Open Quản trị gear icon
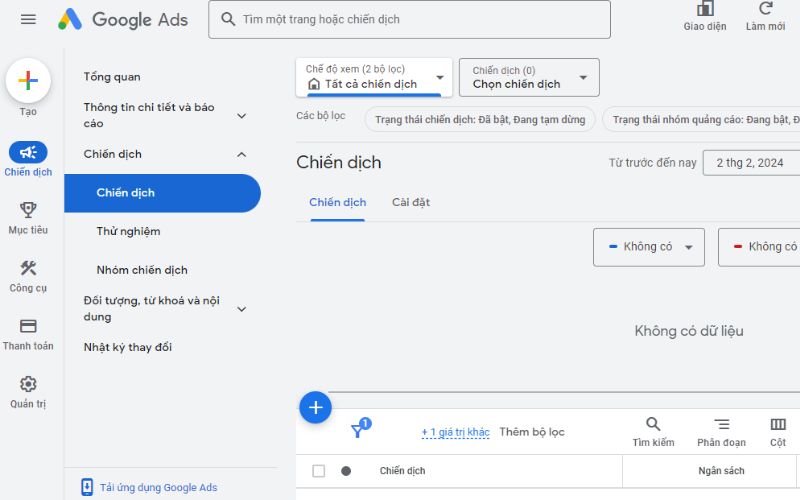The width and height of the screenshot is (800, 500). 28,384
